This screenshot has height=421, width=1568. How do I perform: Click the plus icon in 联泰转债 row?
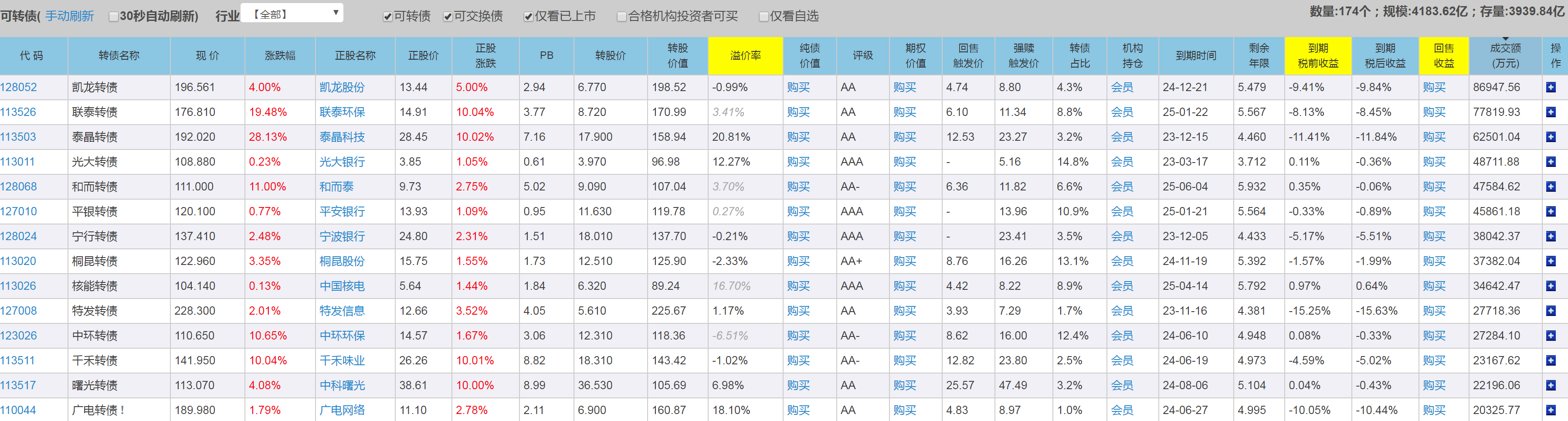(x=1550, y=112)
